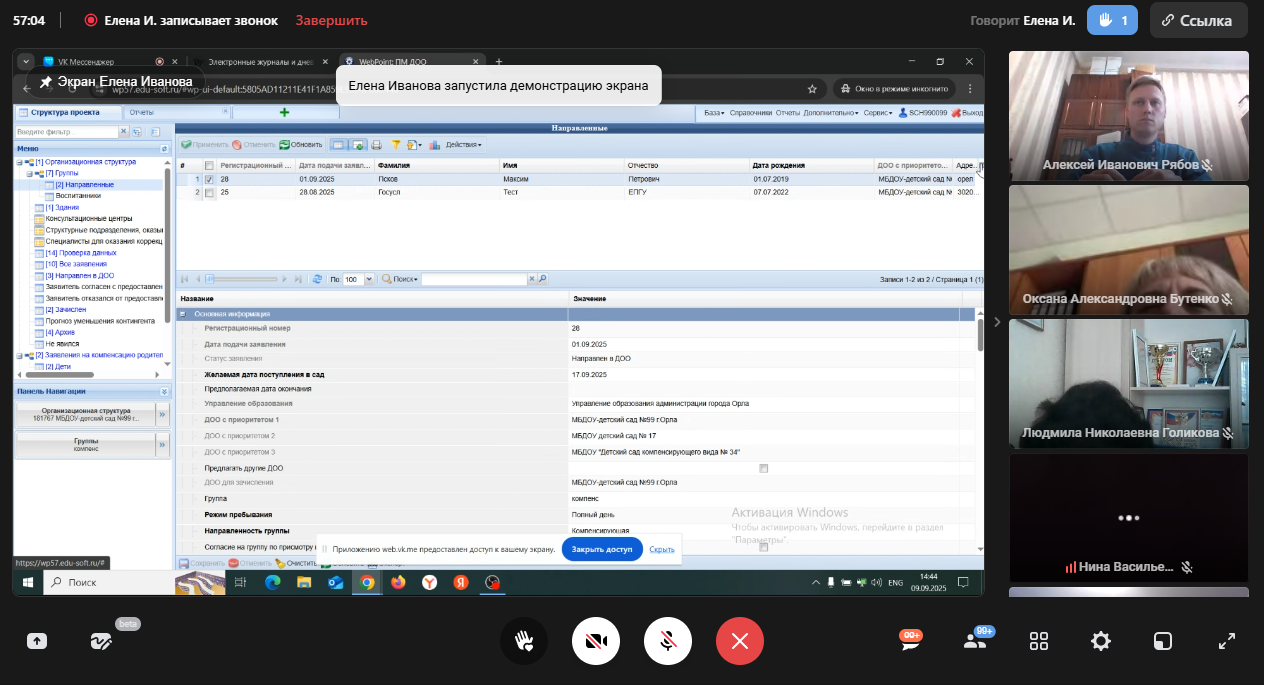1264x685 pixels.
Task: Click the share screen icon in the call bar
Action: coord(37,641)
